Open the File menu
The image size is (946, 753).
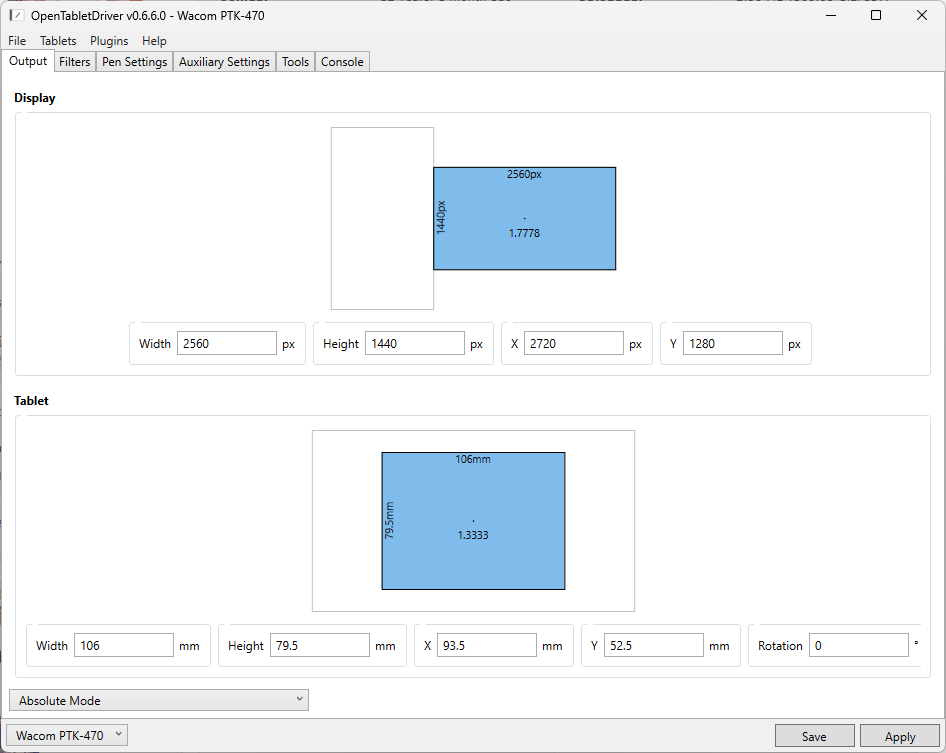point(17,41)
